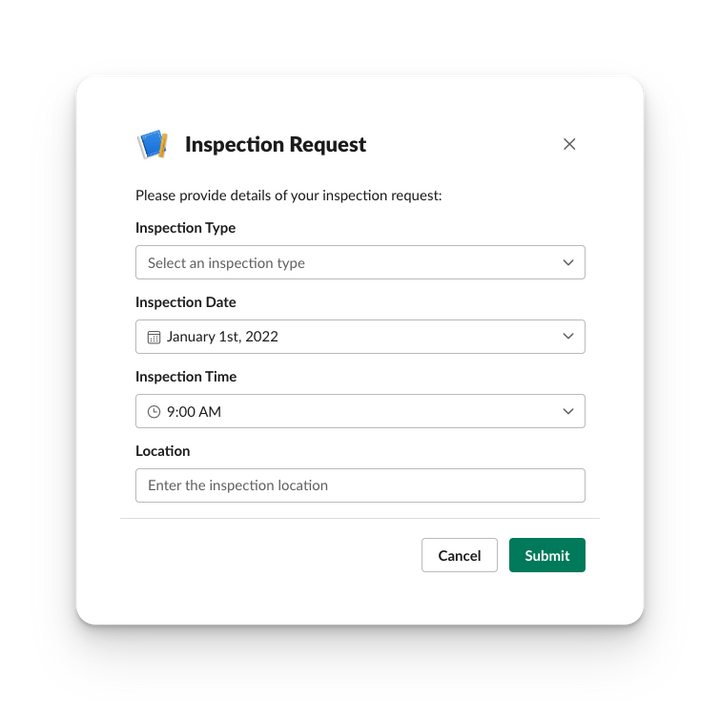
Task: Click the 'Inspection Date' field label
Action: [186, 302]
